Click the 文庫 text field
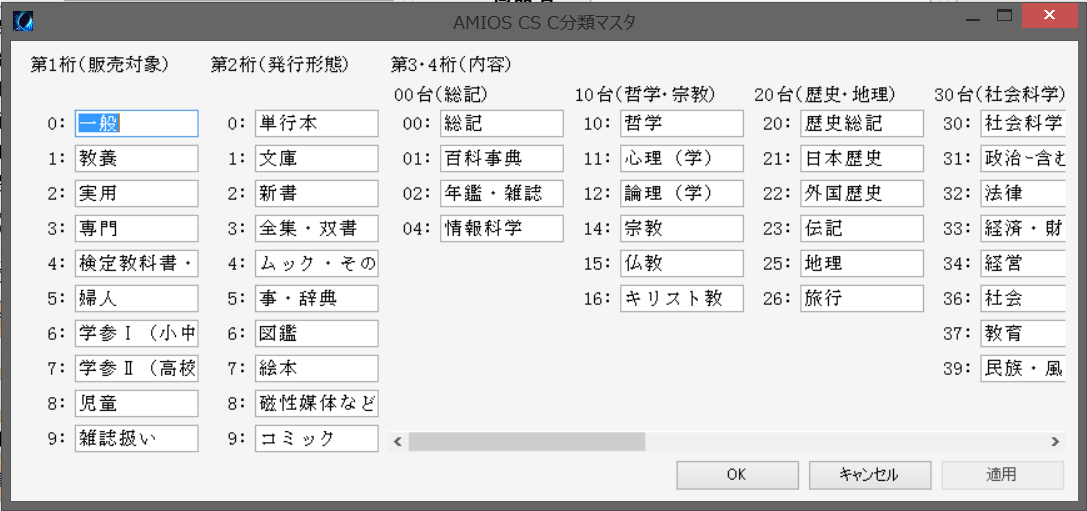 317,159
